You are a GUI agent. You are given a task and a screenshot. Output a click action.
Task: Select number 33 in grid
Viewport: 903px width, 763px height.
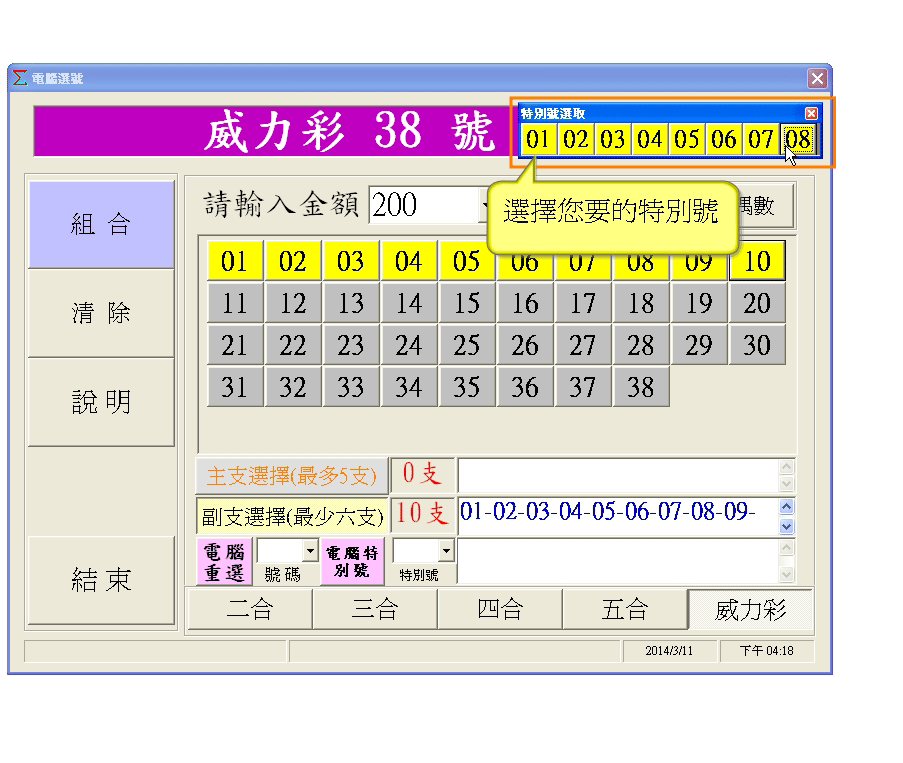[351, 387]
